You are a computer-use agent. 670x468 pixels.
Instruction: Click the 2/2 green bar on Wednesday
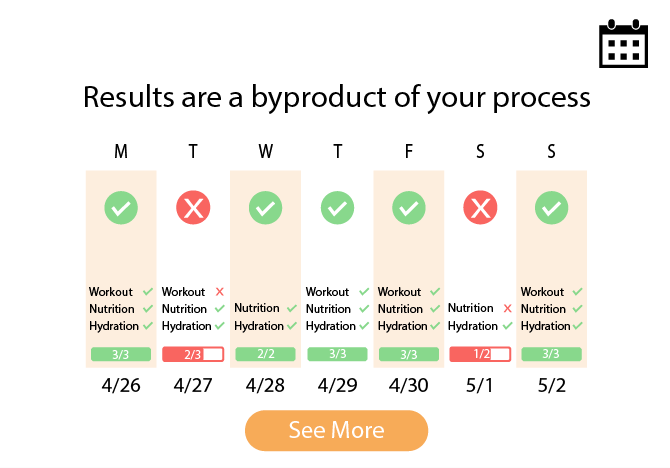265,354
